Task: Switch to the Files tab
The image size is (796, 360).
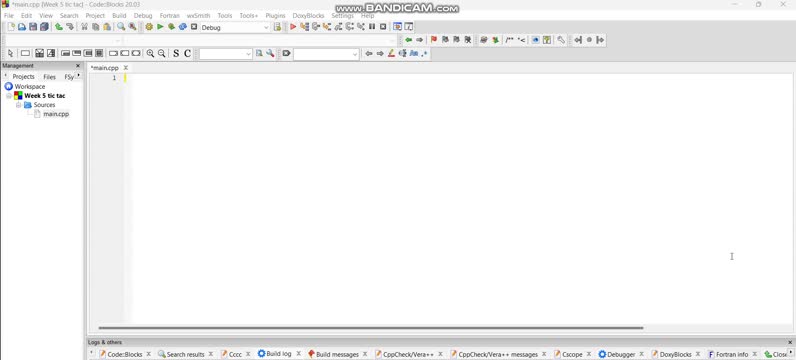Action: pyautogui.click(x=49, y=77)
